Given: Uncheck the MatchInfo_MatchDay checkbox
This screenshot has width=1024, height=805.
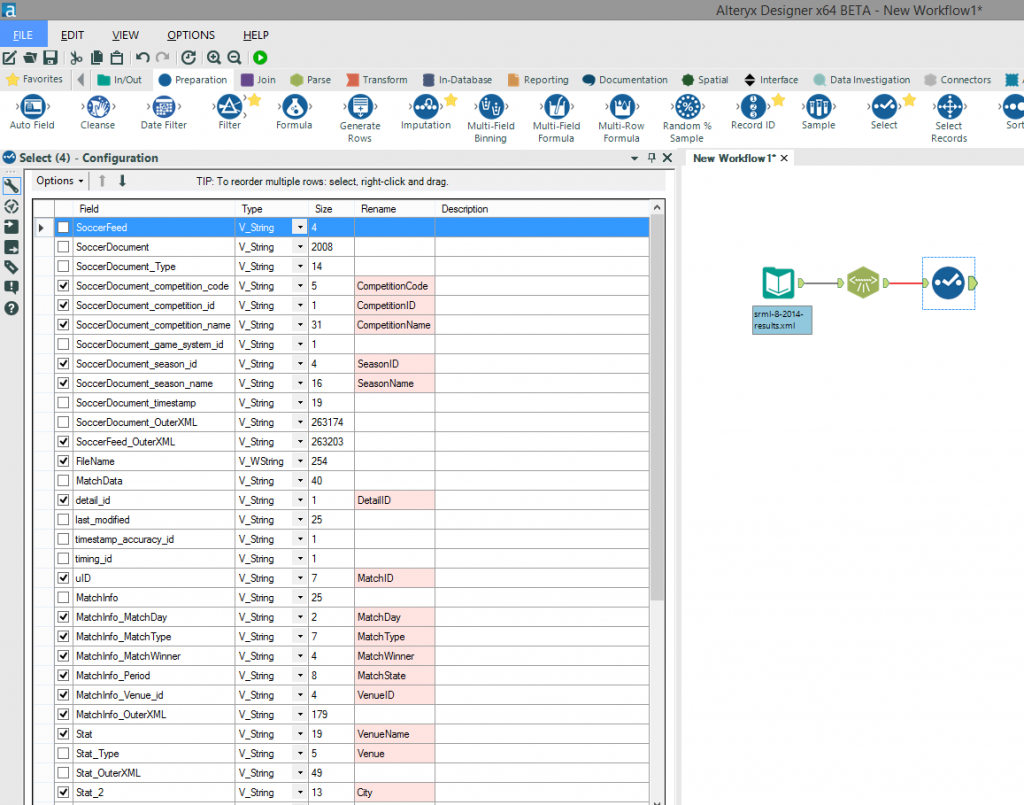Looking at the screenshot, I should tap(63, 617).
